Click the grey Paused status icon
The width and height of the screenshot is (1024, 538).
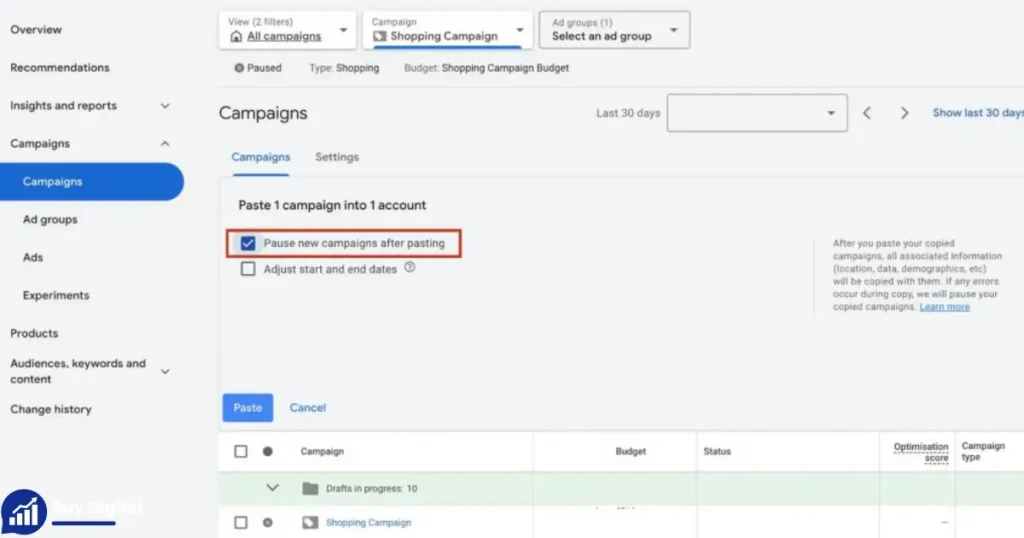pos(239,68)
